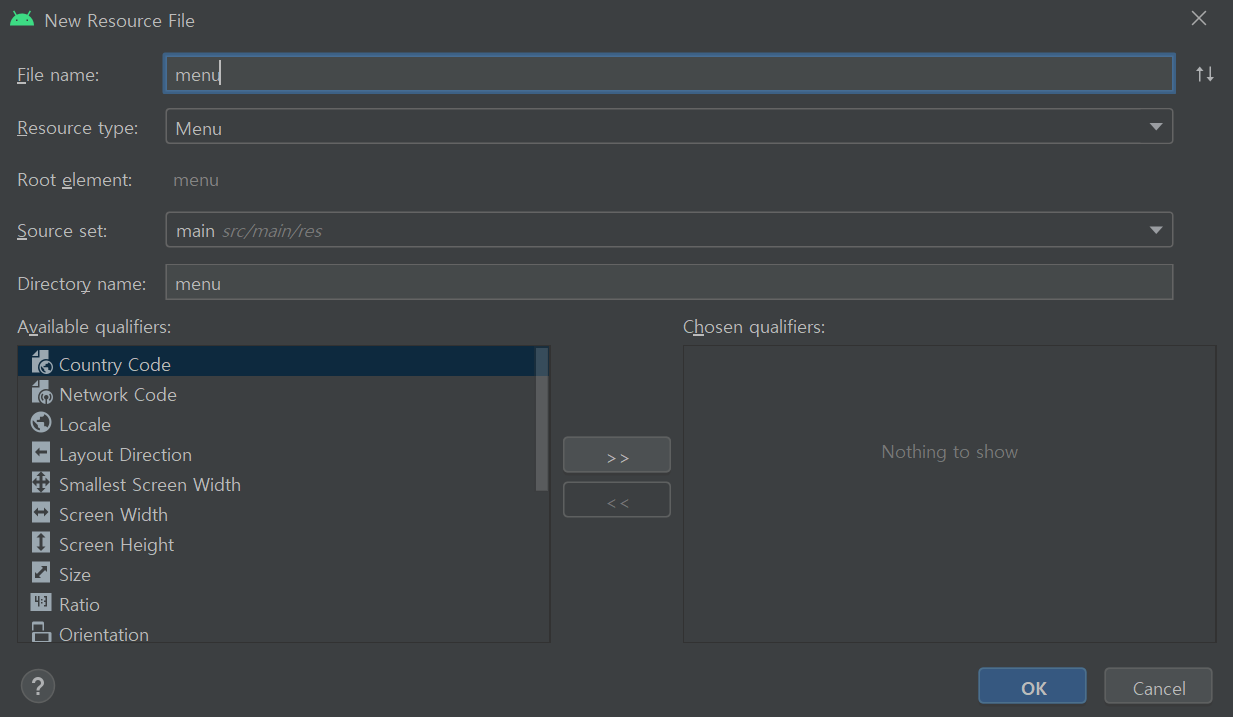Dismiss dialog with the Cancel button
Viewport: 1233px width, 717px height.
tap(1159, 687)
